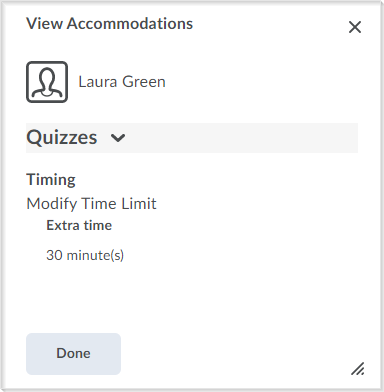Click the Timing heading
The width and height of the screenshot is (384, 392).
[x=51, y=180]
